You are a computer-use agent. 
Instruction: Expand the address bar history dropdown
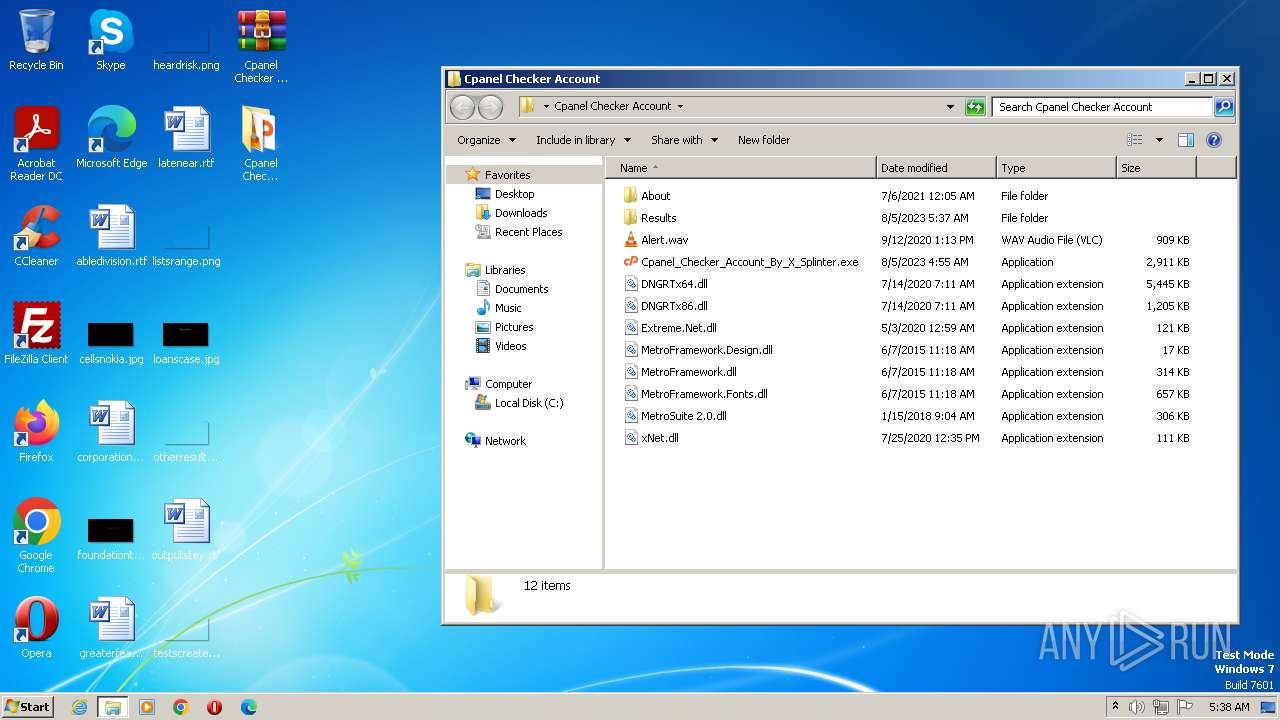(x=950, y=107)
